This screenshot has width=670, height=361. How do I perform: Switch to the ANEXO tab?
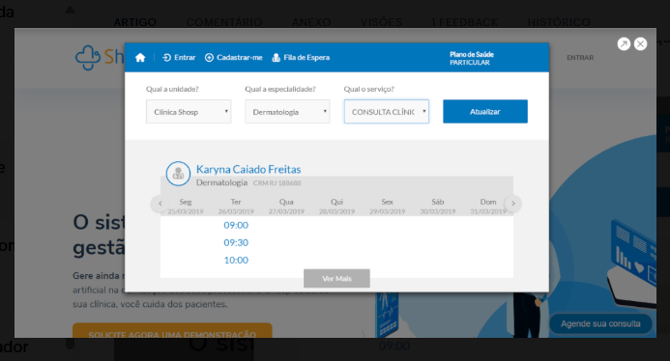(311, 22)
